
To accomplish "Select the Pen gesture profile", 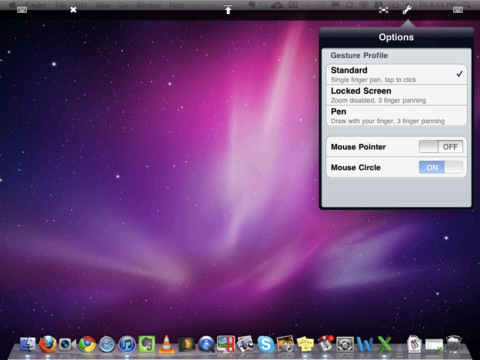I will tap(396, 116).
